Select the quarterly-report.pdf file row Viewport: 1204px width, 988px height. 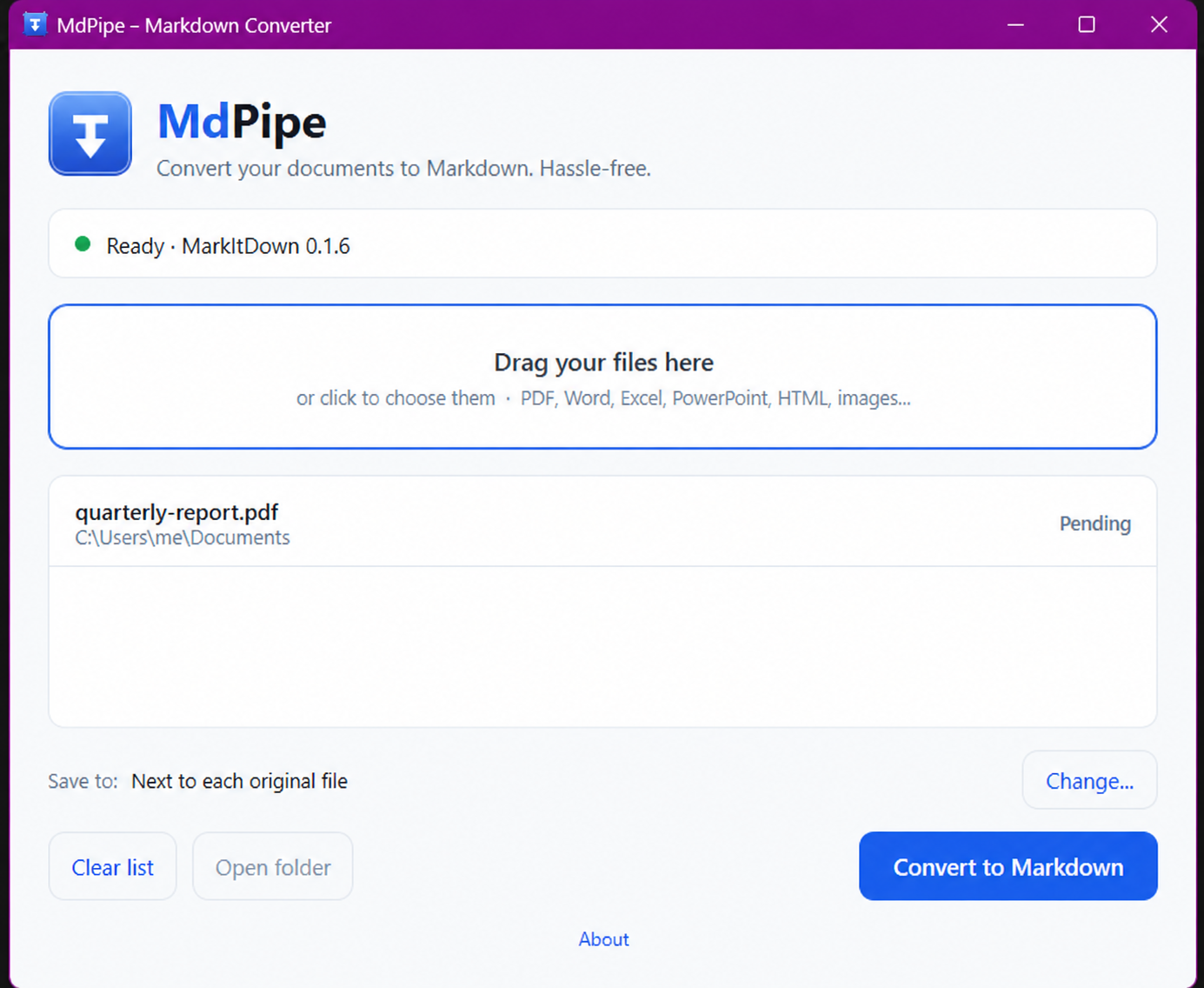pyautogui.click(x=602, y=524)
